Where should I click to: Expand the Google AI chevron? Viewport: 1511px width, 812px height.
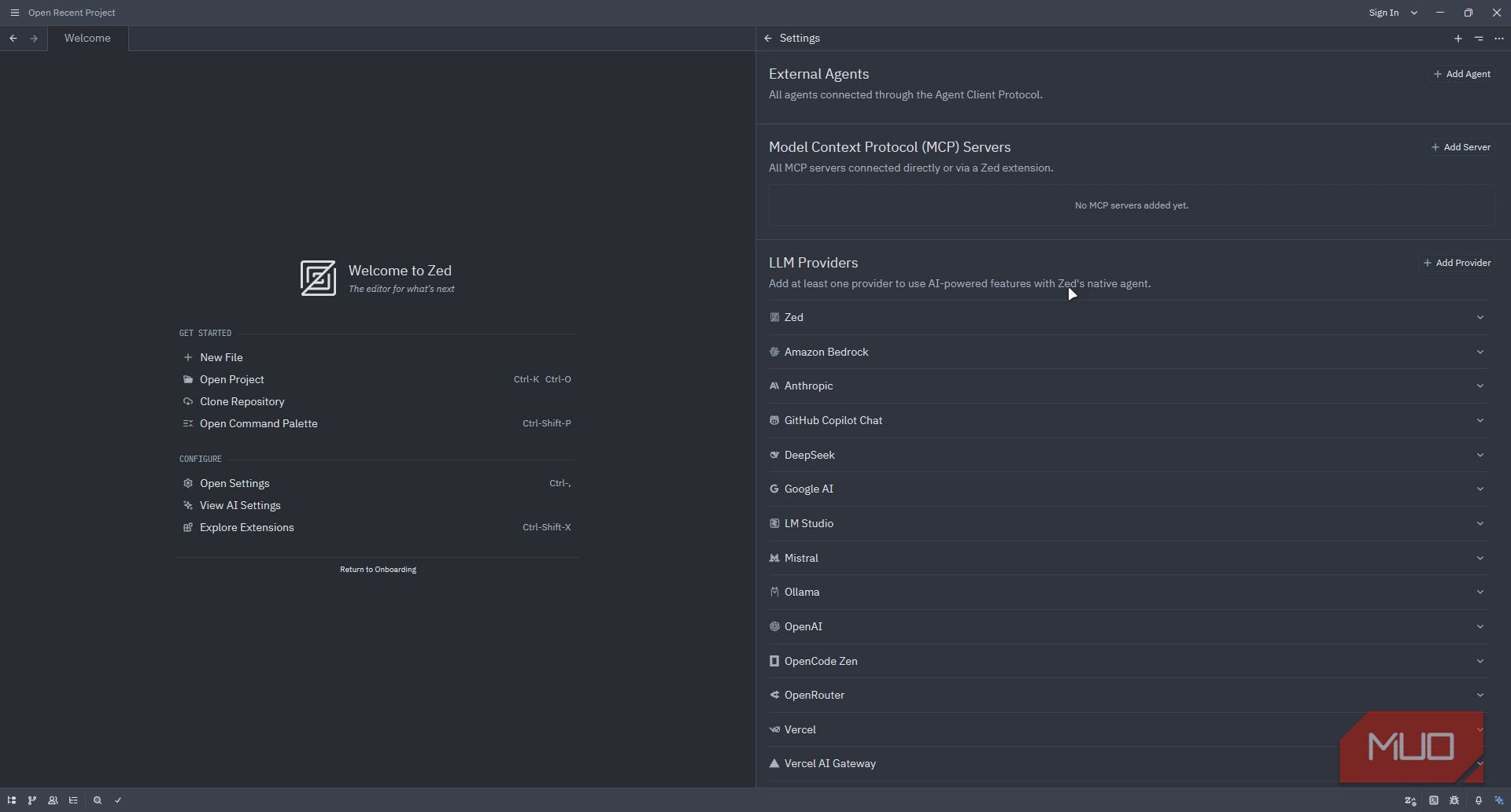coord(1480,489)
